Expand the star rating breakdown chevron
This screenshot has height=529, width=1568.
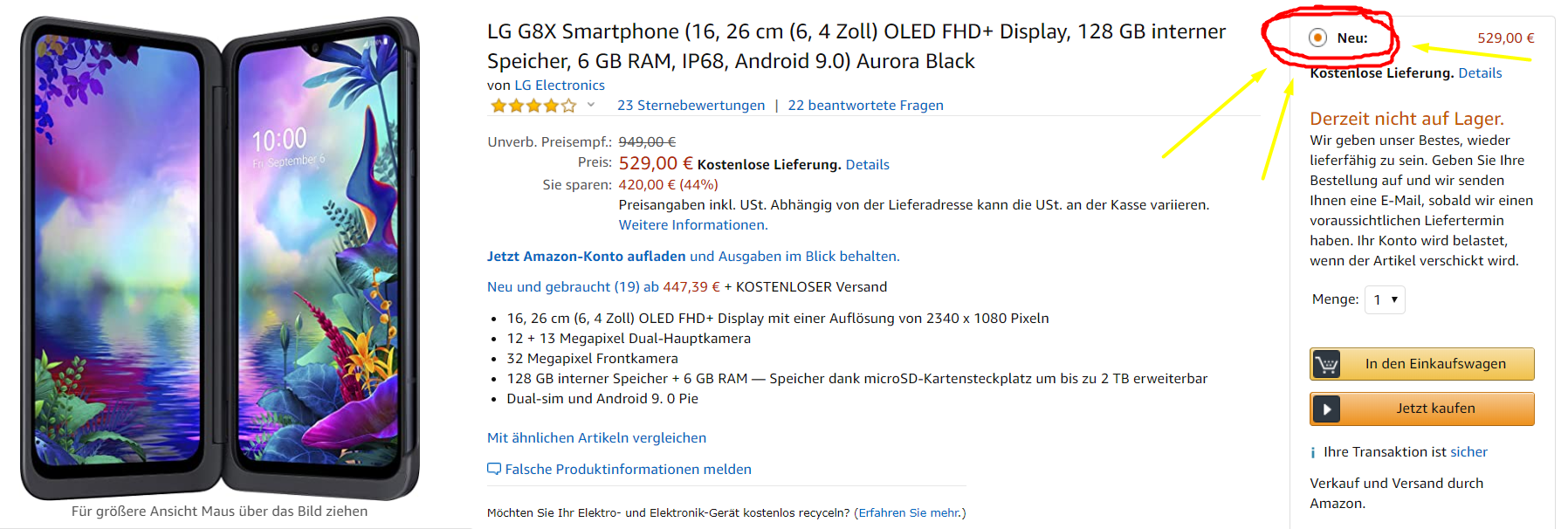(x=591, y=105)
